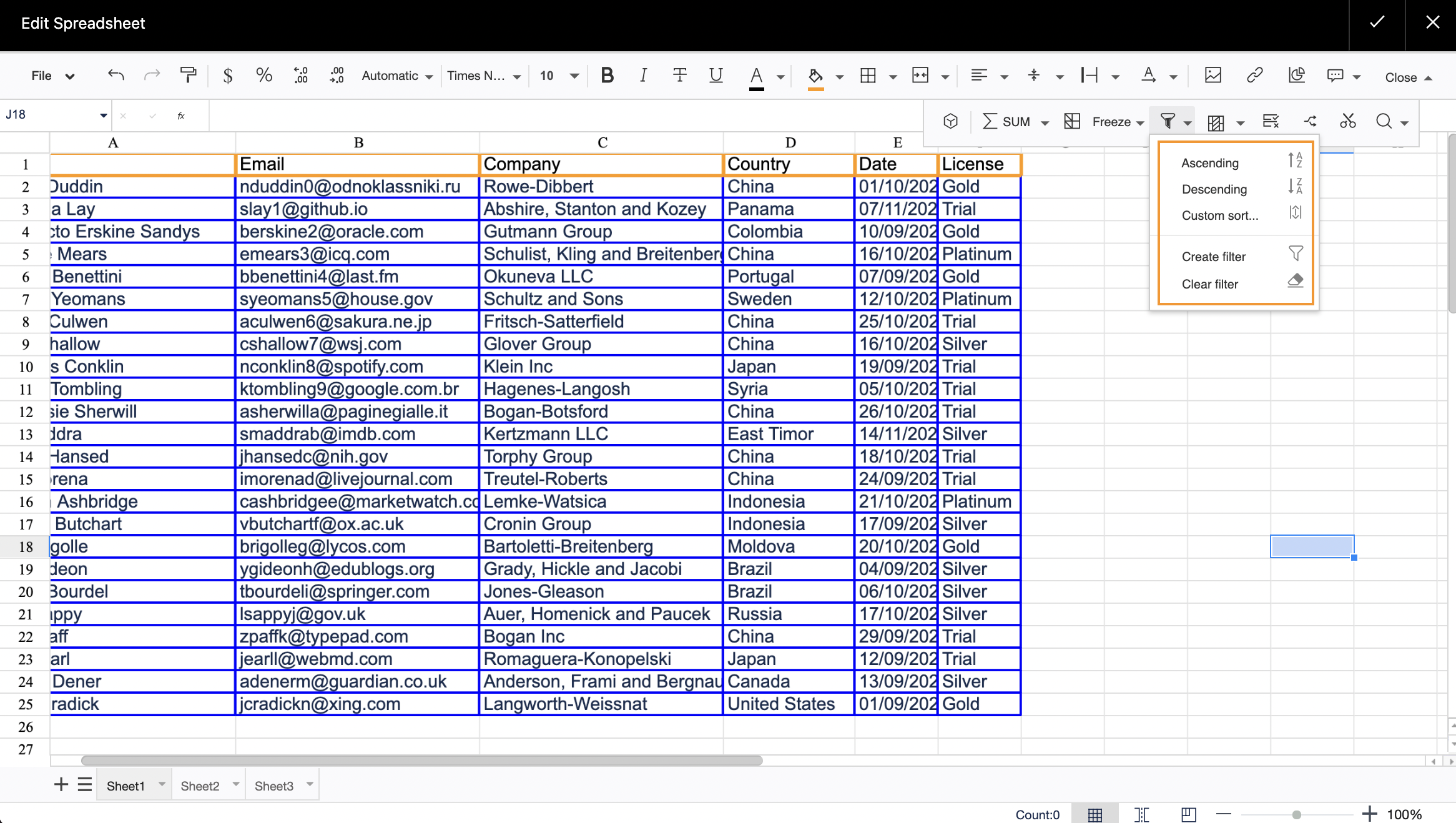Switch to the Sheet2 tab
Viewport: 1456px width, 823px height.
tap(200, 786)
